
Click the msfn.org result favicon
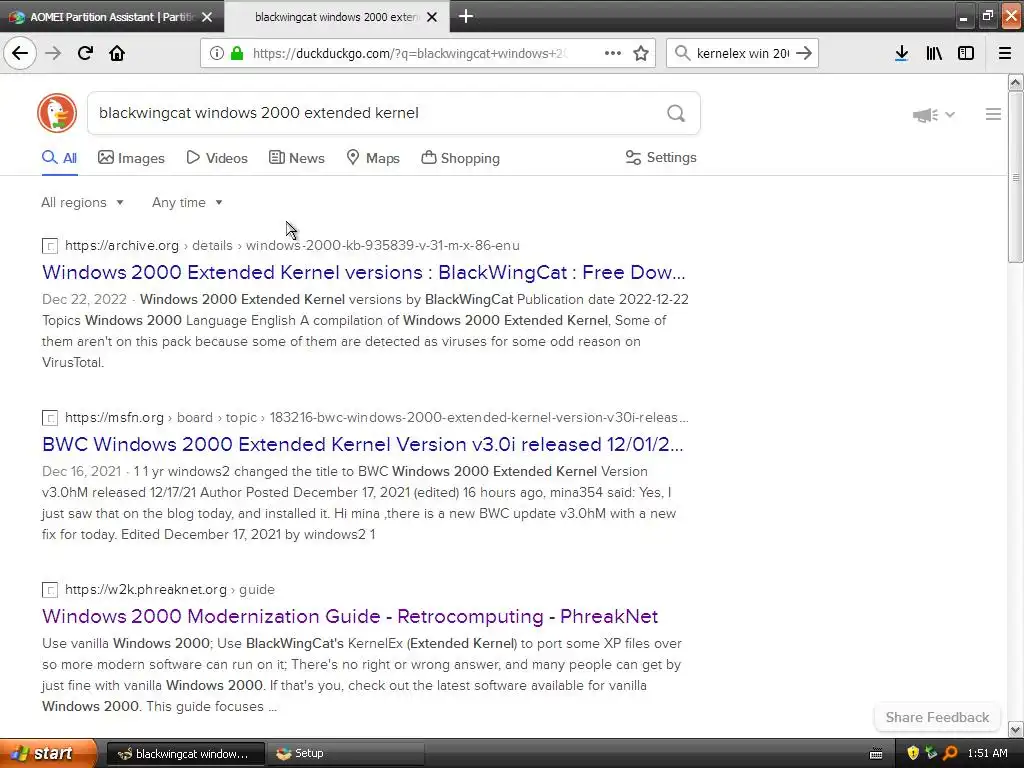(50, 418)
